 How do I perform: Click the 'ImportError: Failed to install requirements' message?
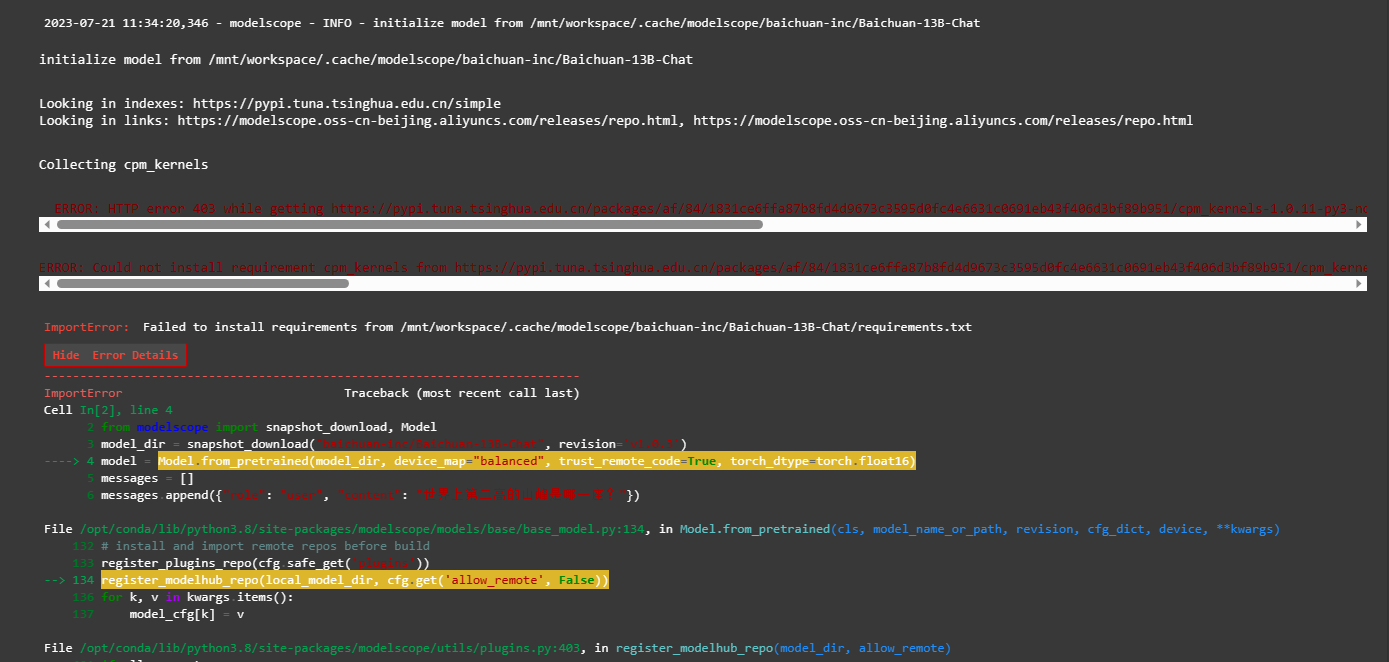tap(508, 327)
